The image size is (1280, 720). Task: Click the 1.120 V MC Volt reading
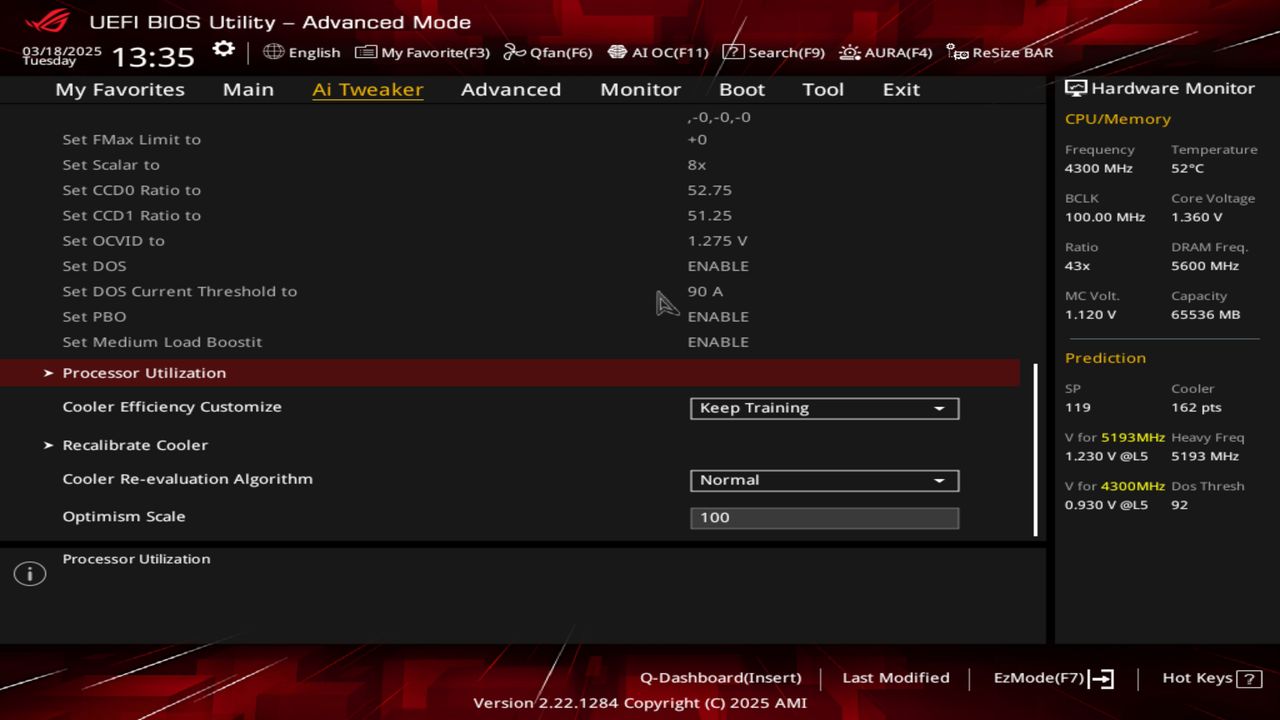1091,315
